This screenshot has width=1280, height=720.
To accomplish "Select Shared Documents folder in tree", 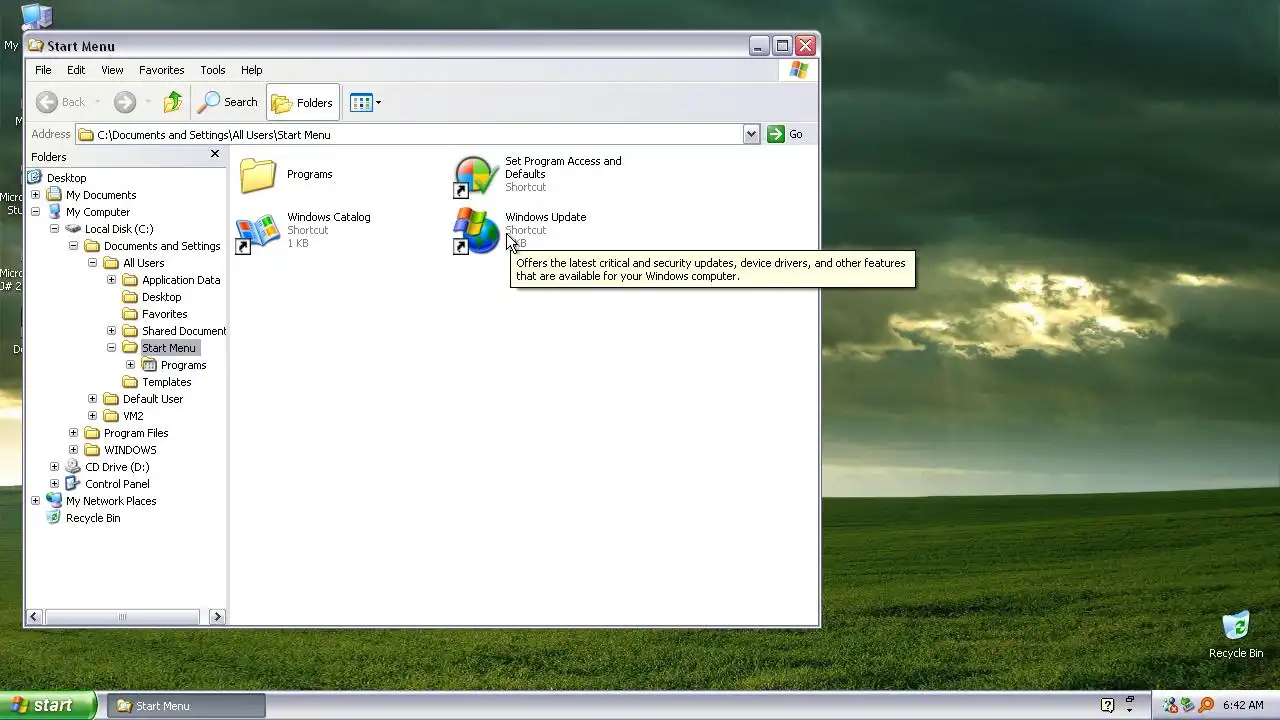I will click(184, 331).
